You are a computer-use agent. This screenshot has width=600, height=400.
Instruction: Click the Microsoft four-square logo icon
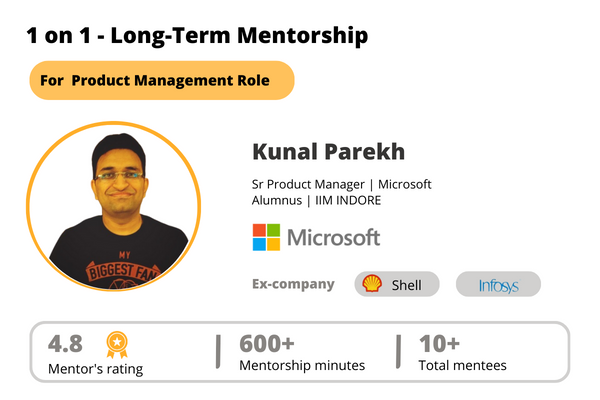coord(266,237)
